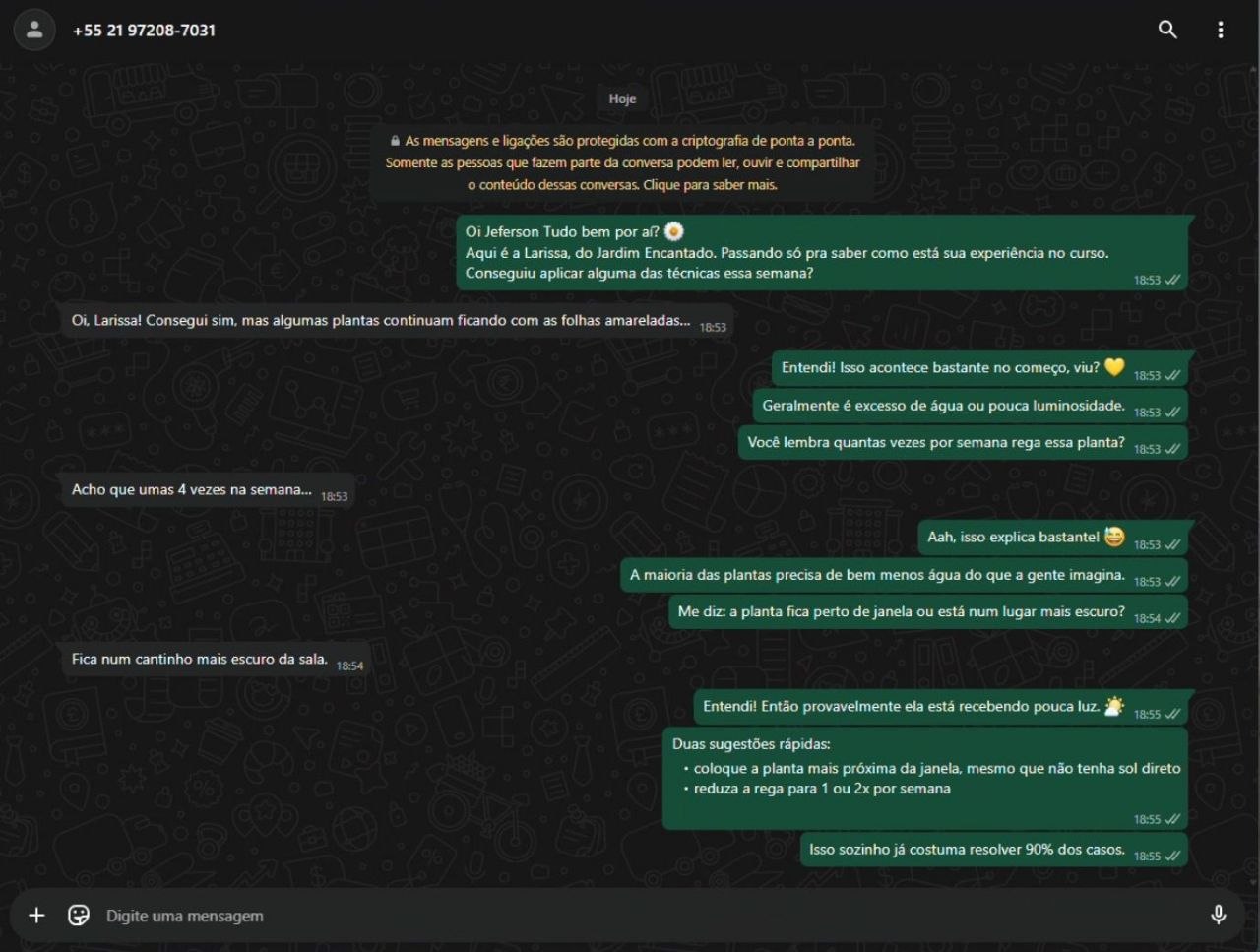Click the plus attach icon
Screen dimensions: 1260x952
pos(36,916)
